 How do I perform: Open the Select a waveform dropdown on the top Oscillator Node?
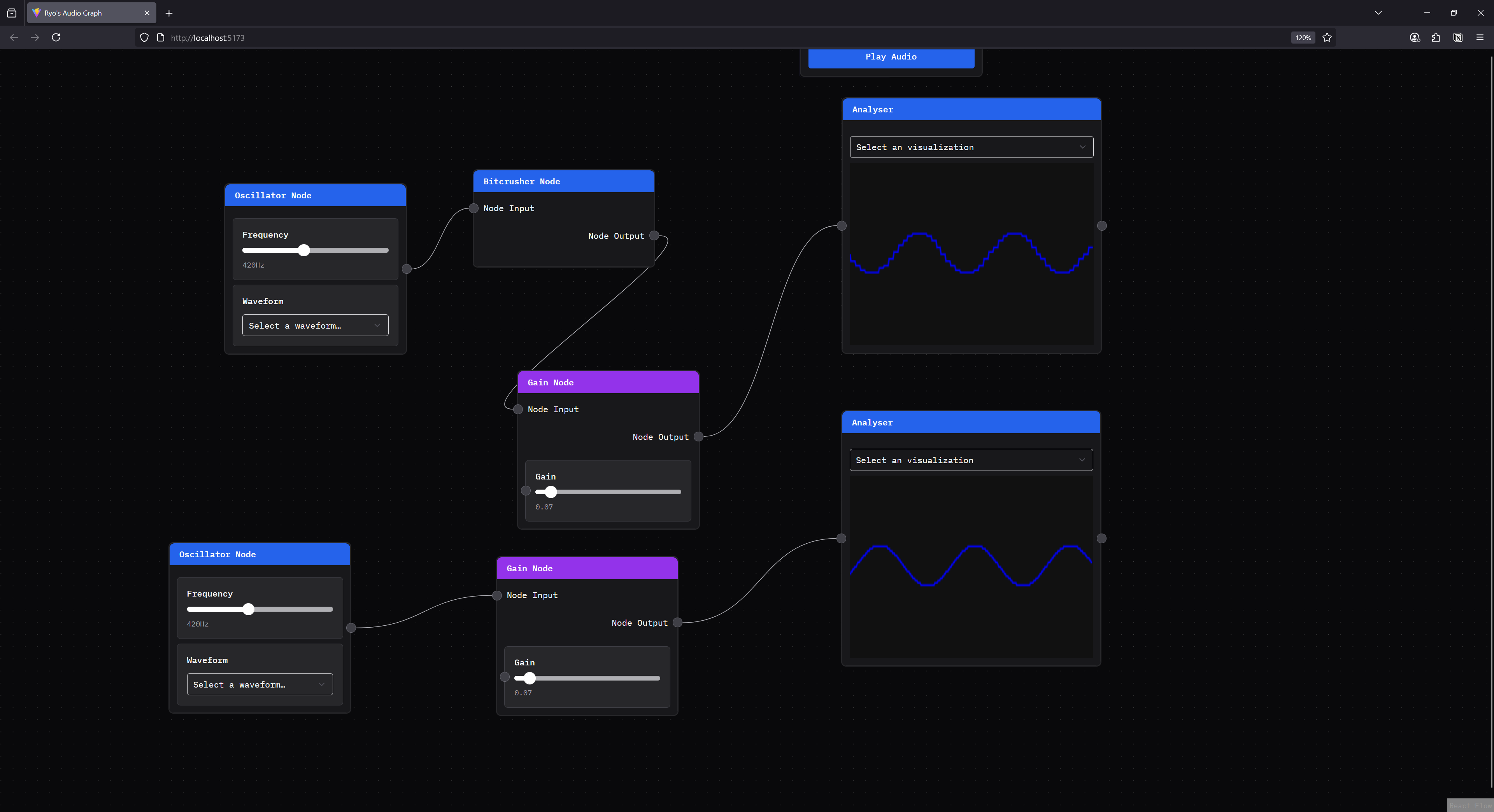[315, 325]
